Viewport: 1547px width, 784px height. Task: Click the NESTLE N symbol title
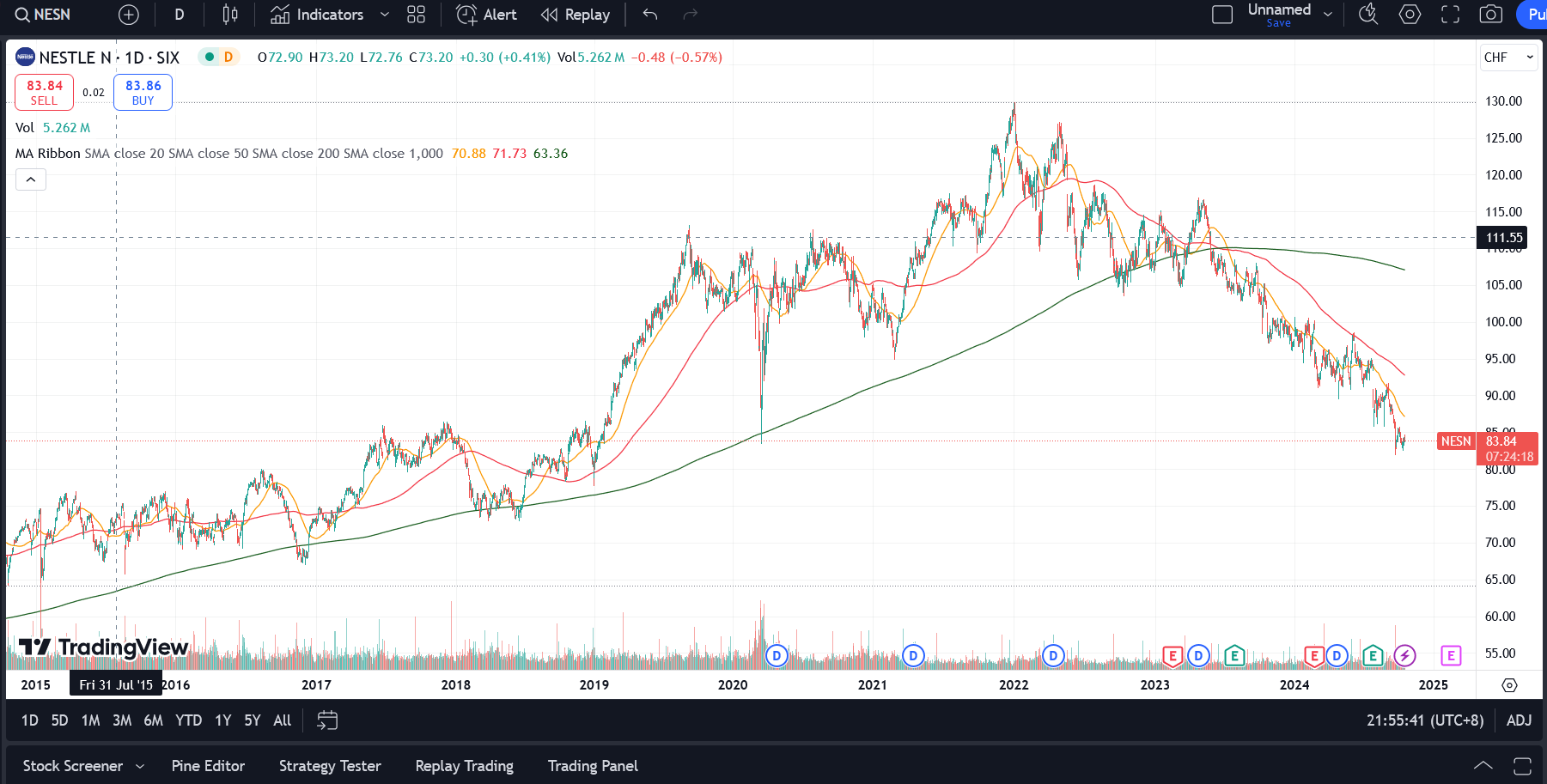[x=76, y=58]
